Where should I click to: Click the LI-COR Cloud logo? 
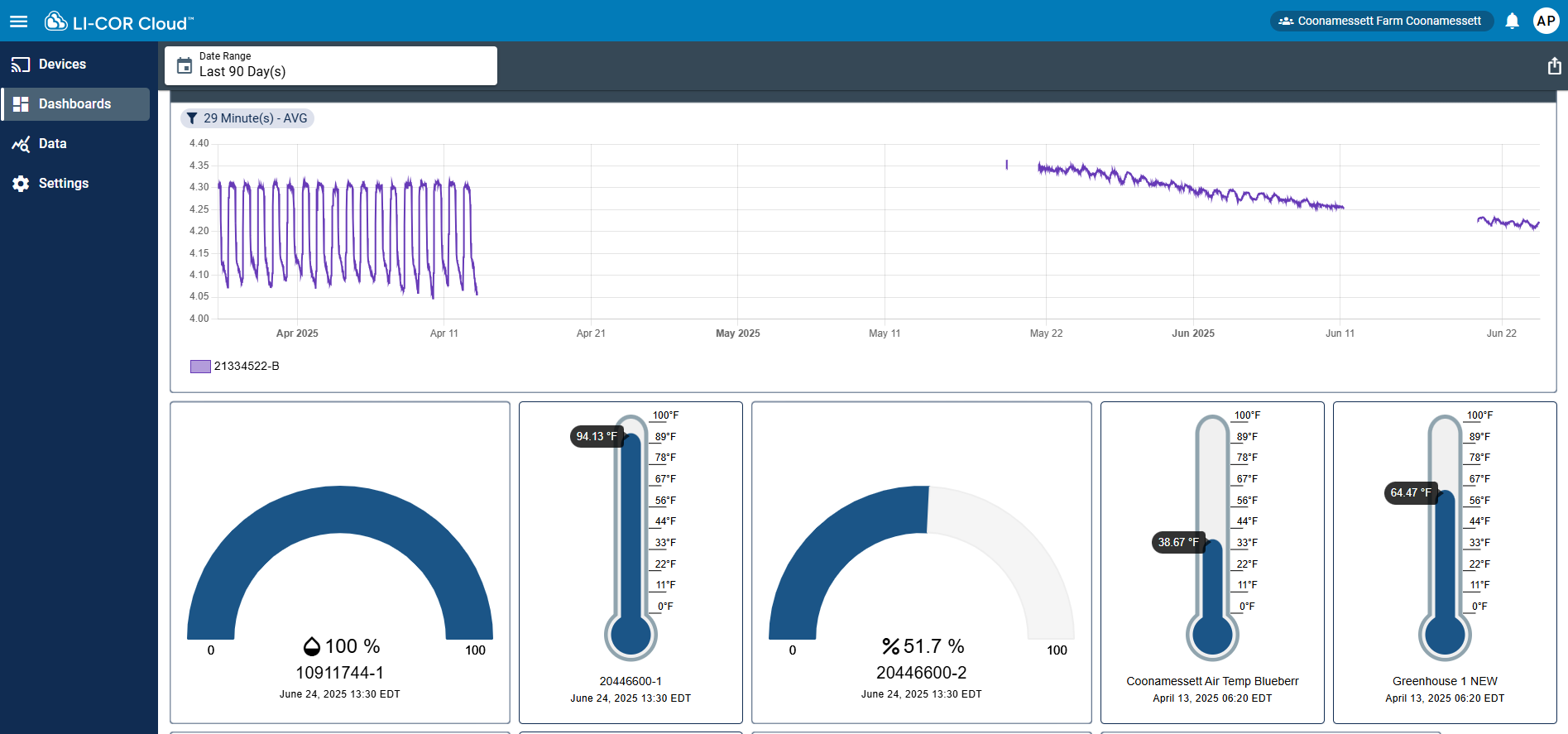[x=118, y=22]
